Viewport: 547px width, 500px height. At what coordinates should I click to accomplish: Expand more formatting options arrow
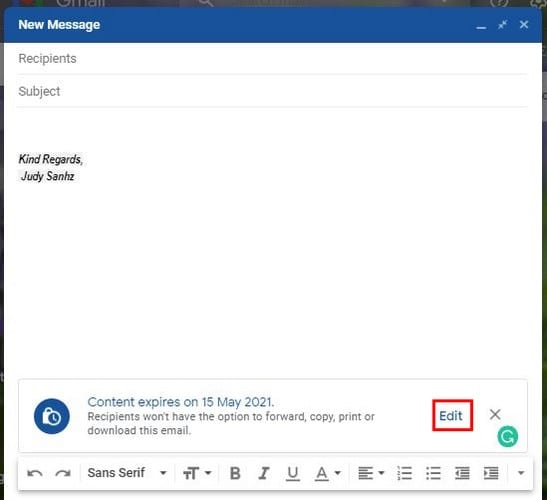pos(521,473)
